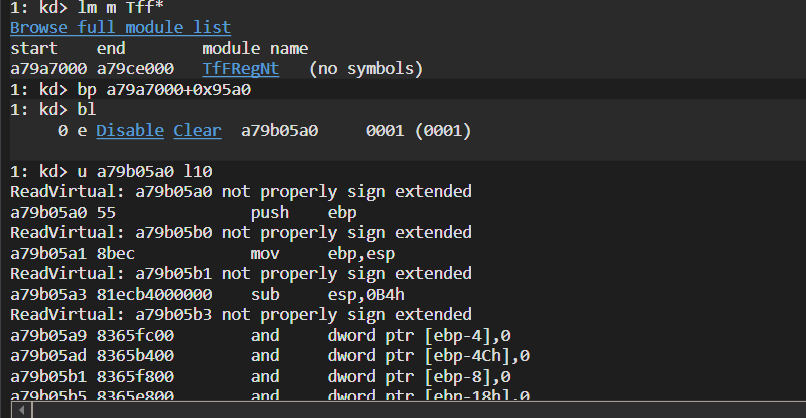
Task: Click the '0001 (0001)' breakpoint pass count
Action: (x=418, y=130)
